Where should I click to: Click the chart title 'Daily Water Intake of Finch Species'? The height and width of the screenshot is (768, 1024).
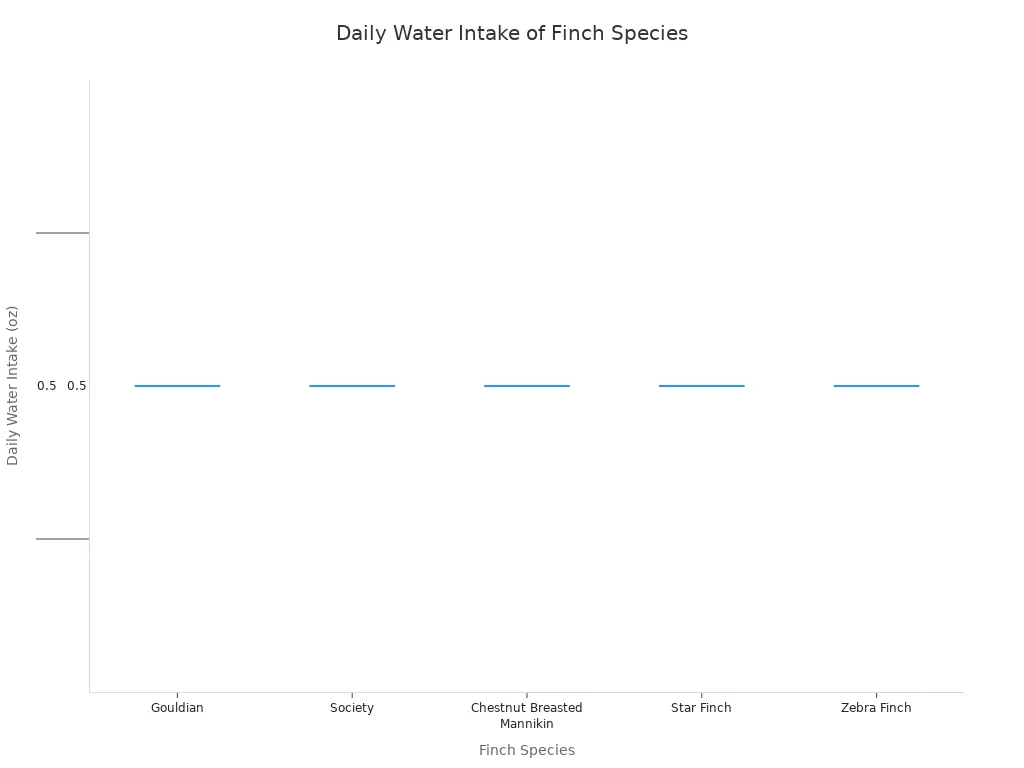pos(512,33)
